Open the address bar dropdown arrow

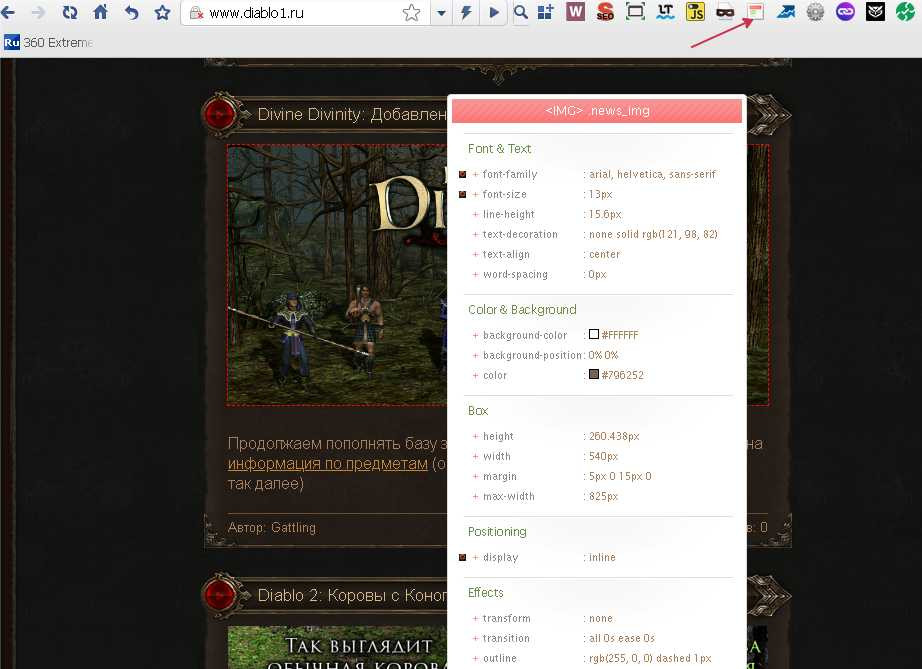click(x=441, y=12)
